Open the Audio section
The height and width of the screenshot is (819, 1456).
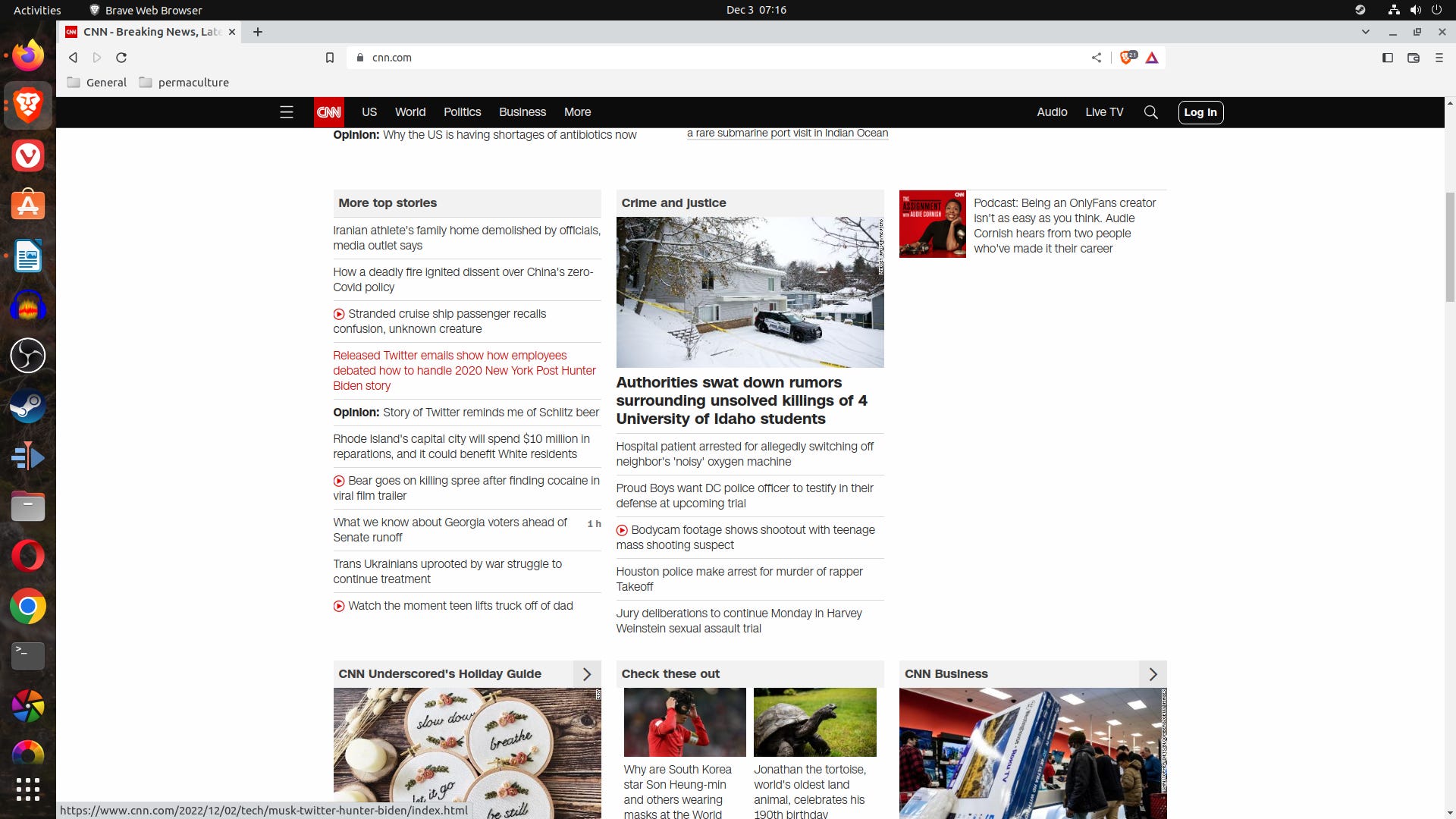click(x=1052, y=112)
